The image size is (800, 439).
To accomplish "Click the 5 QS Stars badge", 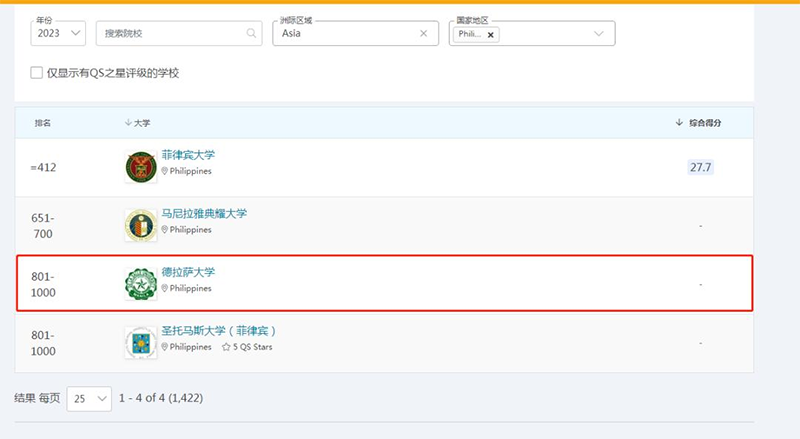I will click(x=247, y=347).
